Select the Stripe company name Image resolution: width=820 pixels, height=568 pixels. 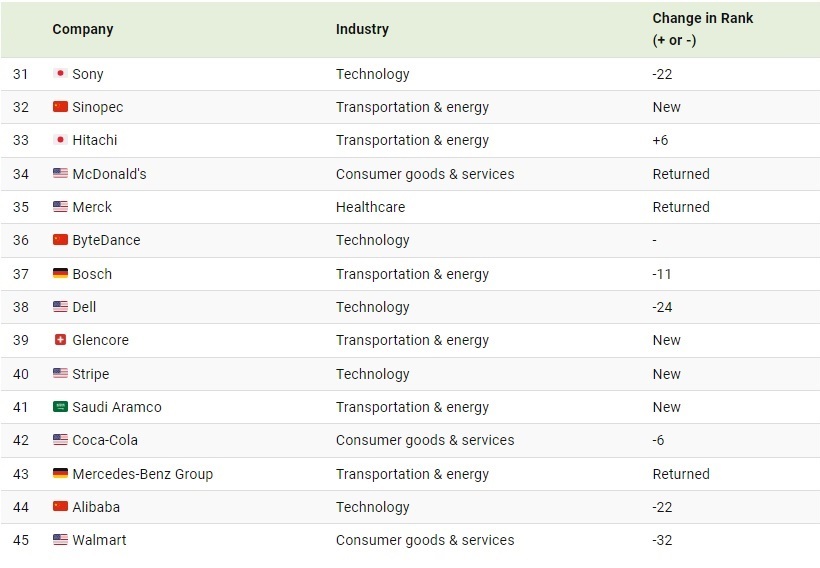tap(90, 374)
